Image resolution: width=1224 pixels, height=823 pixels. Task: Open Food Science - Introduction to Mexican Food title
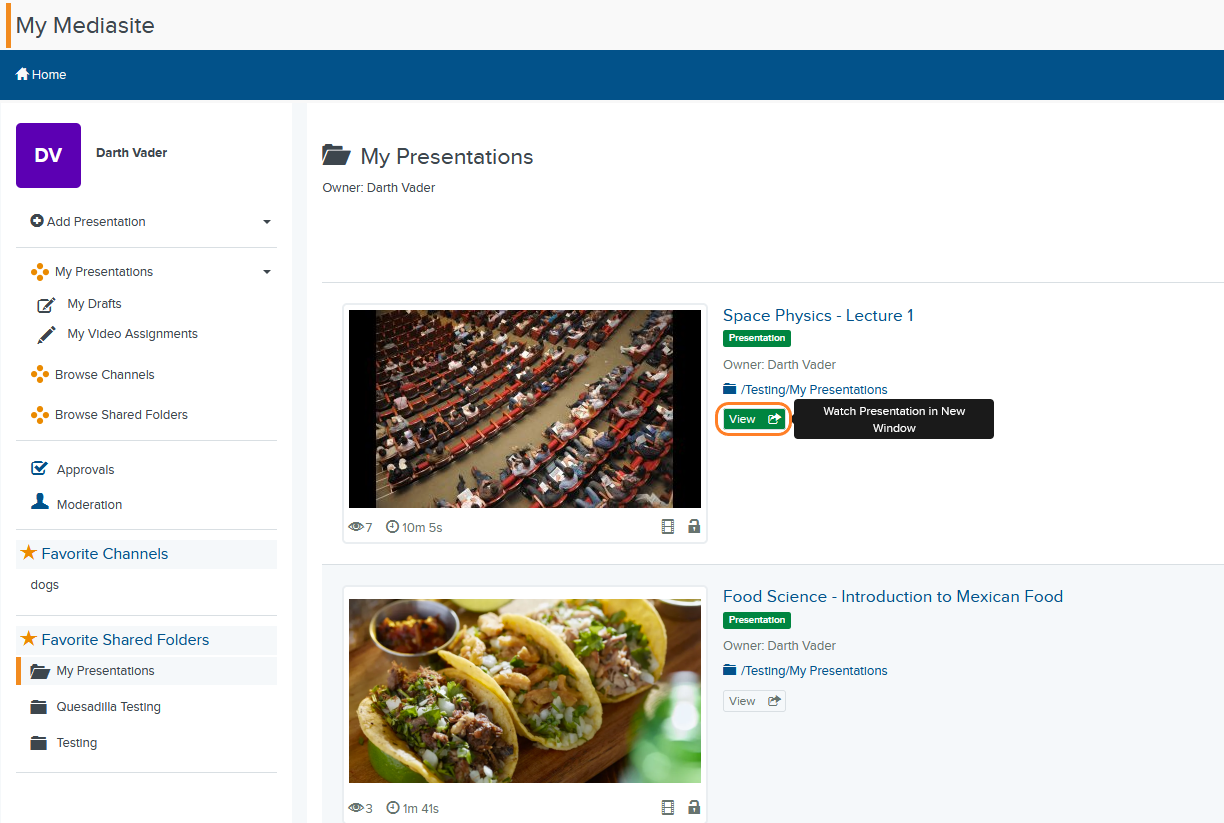[893, 597]
